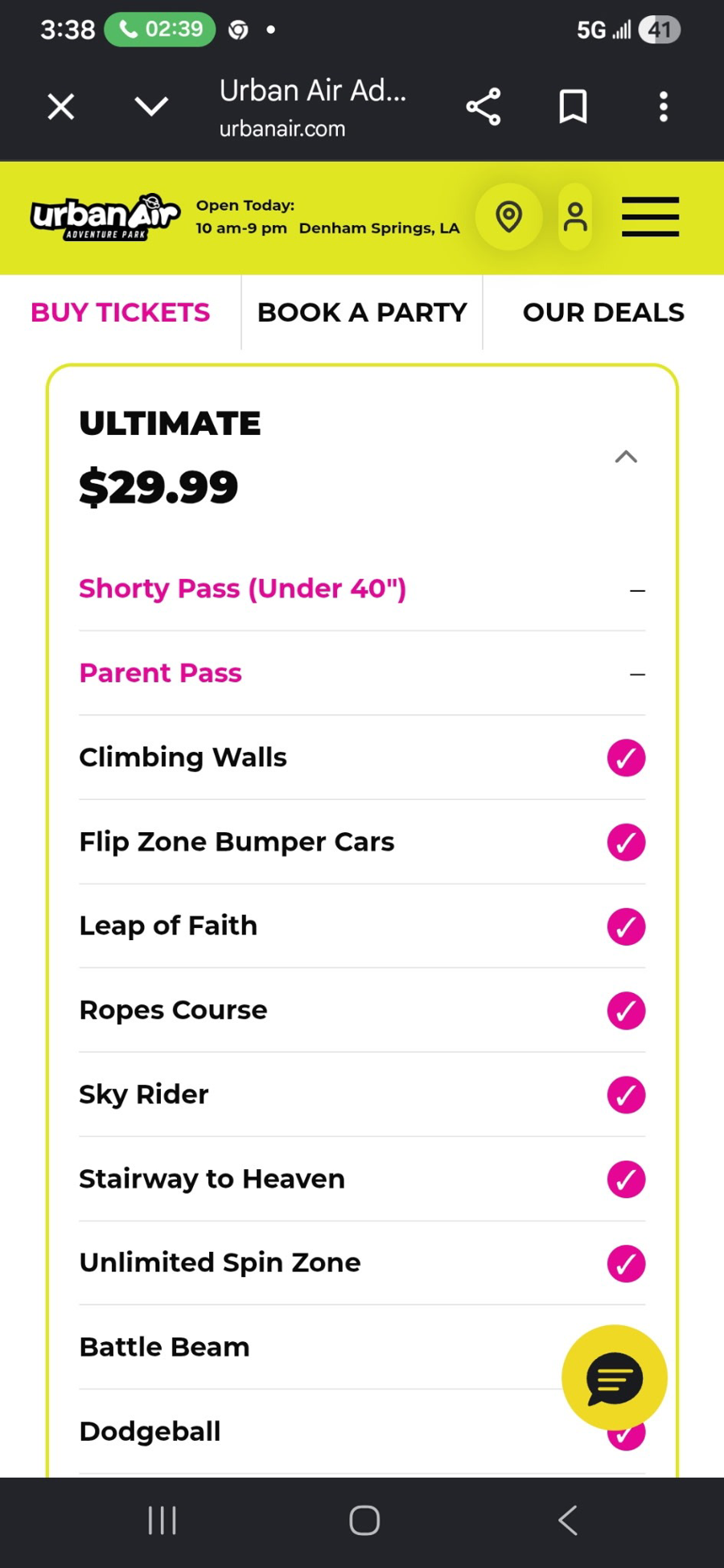Open the Parent Pass link
This screenshot has width=724, height=1568.
point(160,672)
